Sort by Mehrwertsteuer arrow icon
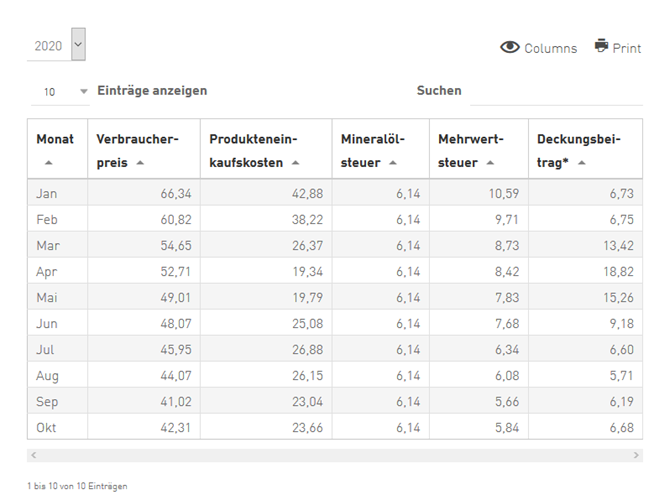Screen dimensions: 654x495 point(490,163)
